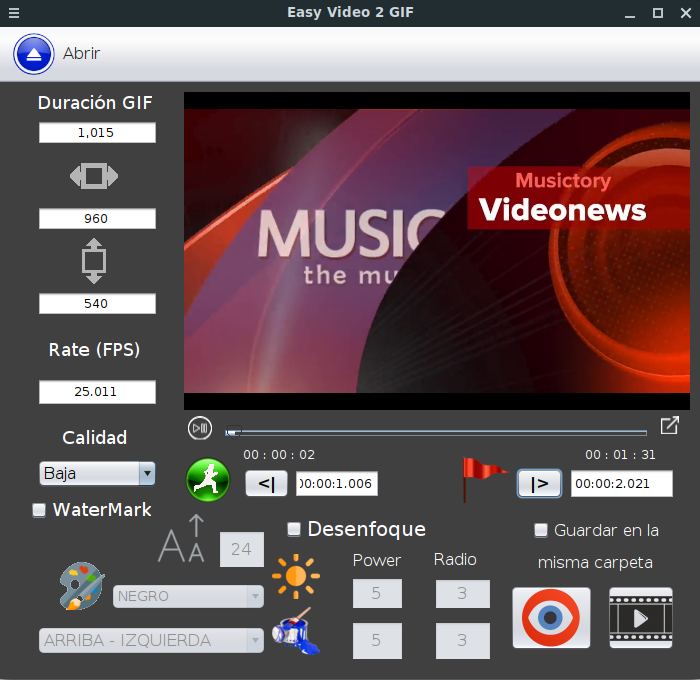This screenshot has width=700, height=680.
Task: Click the red flag end marker icon
Action: (x=485, y=480)
